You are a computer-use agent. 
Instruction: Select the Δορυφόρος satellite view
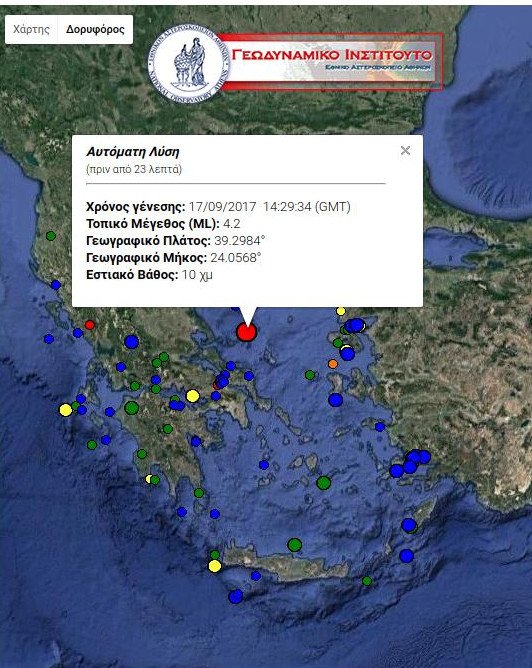(x=95, y=29)
